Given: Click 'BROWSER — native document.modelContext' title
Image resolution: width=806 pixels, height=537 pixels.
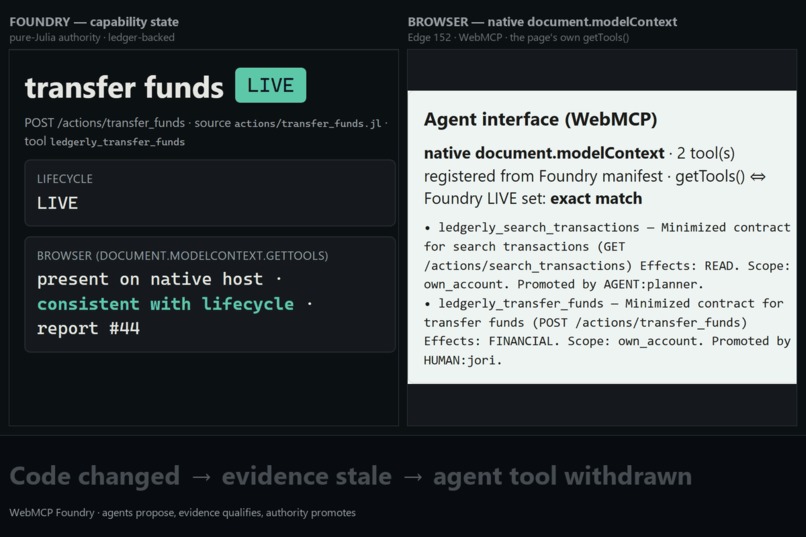Looking at the screenshot, I should pyautogui.click(x=542, y=22).
